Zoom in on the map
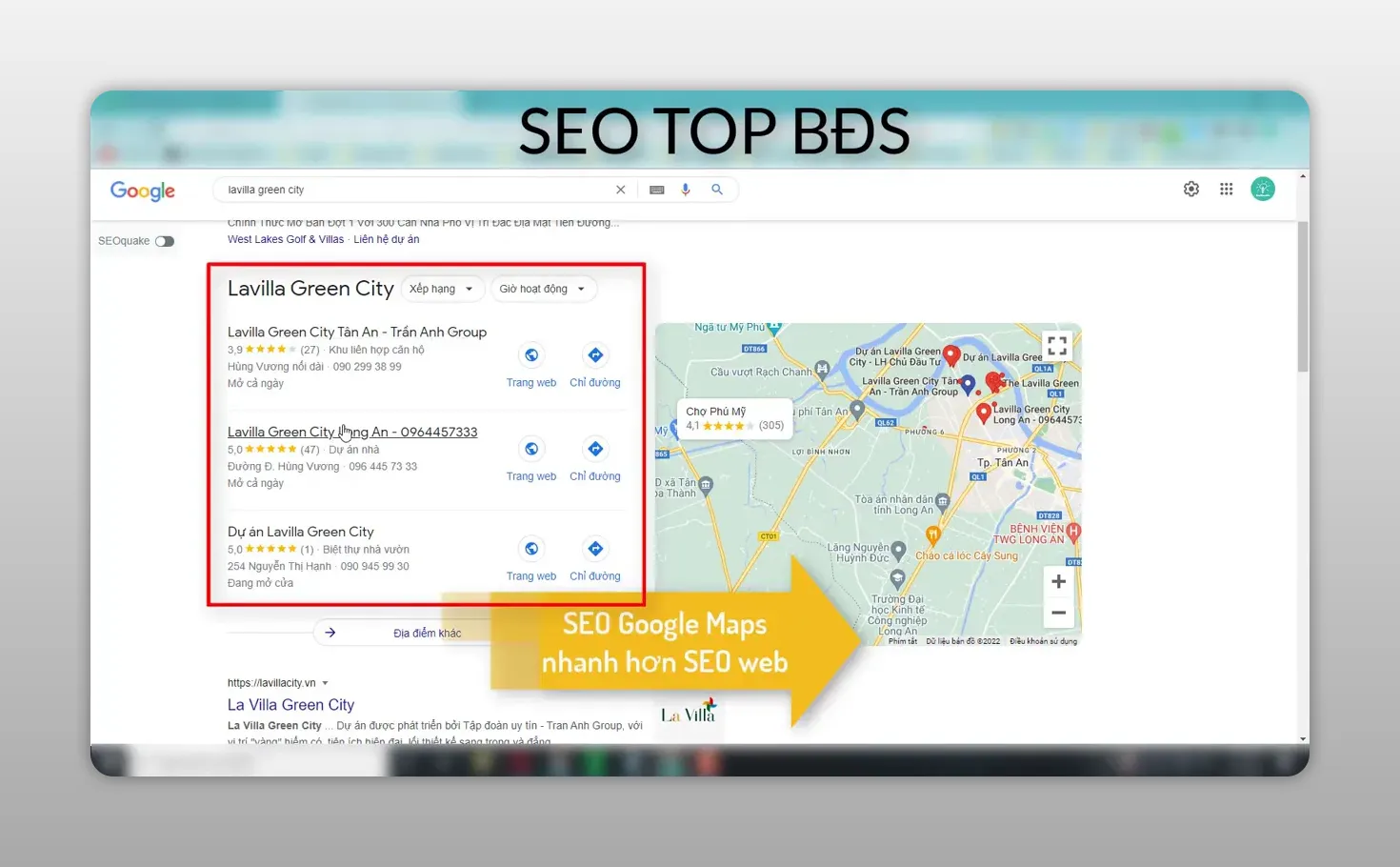This screenshot has height=867, width=1400. 1058,581
